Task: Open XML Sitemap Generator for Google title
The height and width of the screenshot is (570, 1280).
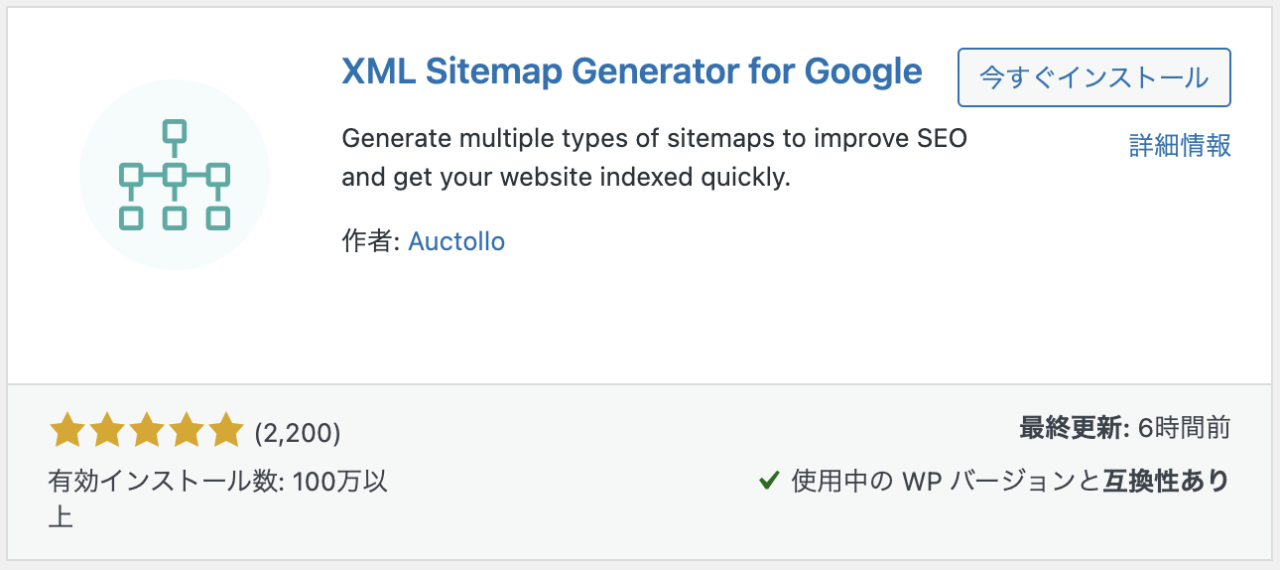Action: coord(632,72)
